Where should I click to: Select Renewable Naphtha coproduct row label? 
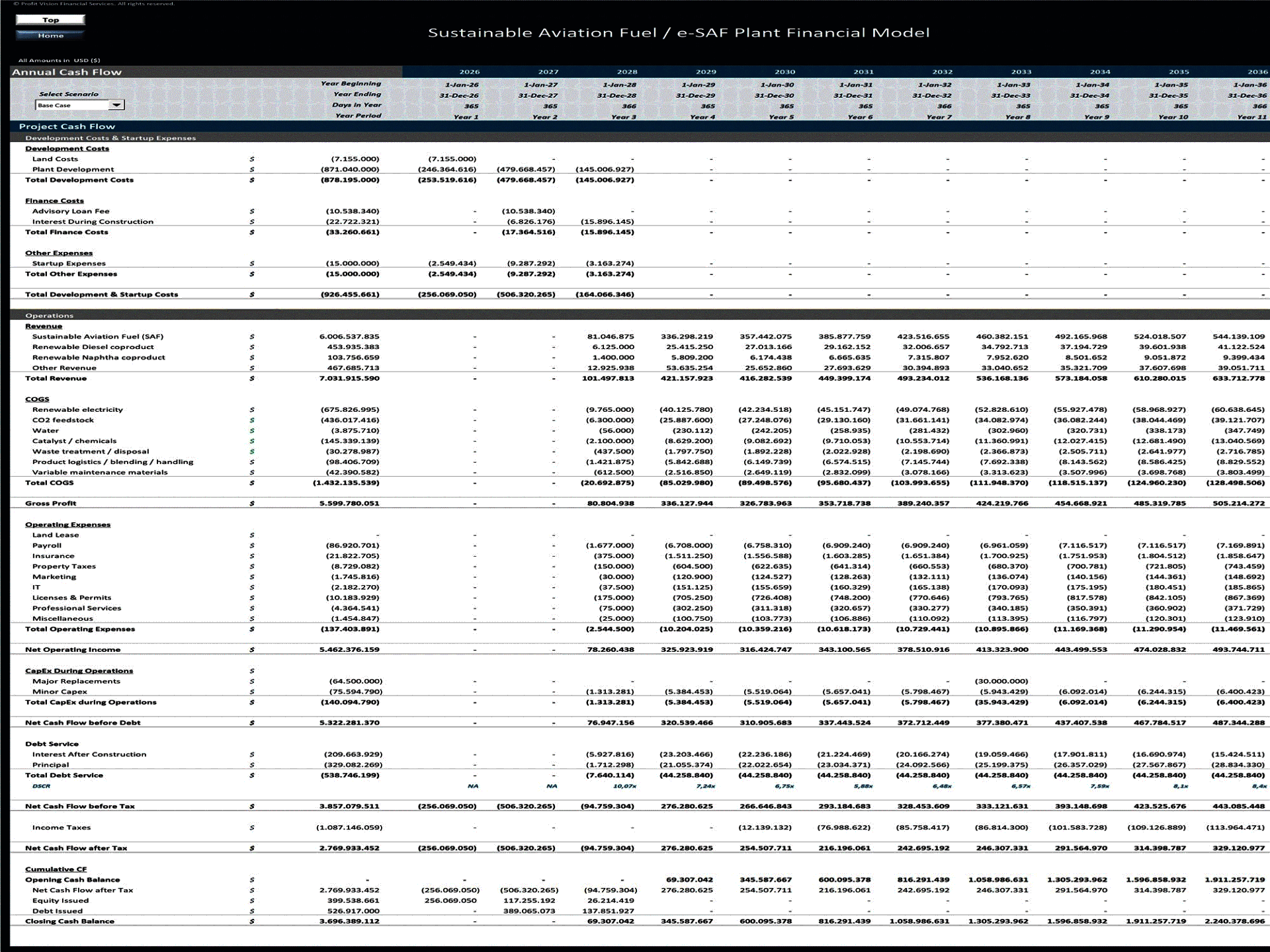coord(99,358)
